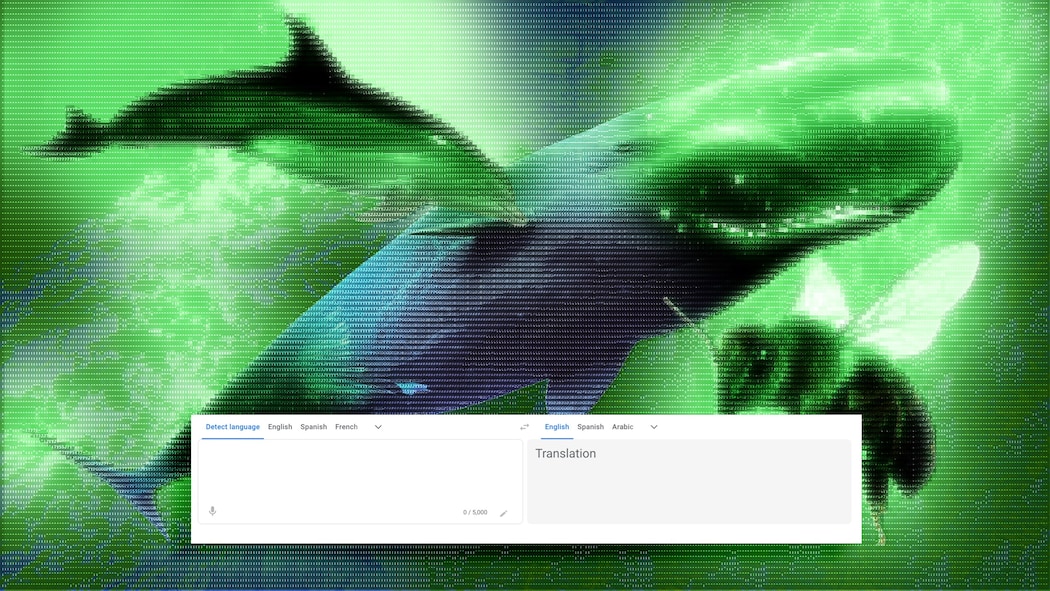This screenshot has height=591, width=1050.
Task: Click the 0/5,000 character counter
Action: (473, 511)
